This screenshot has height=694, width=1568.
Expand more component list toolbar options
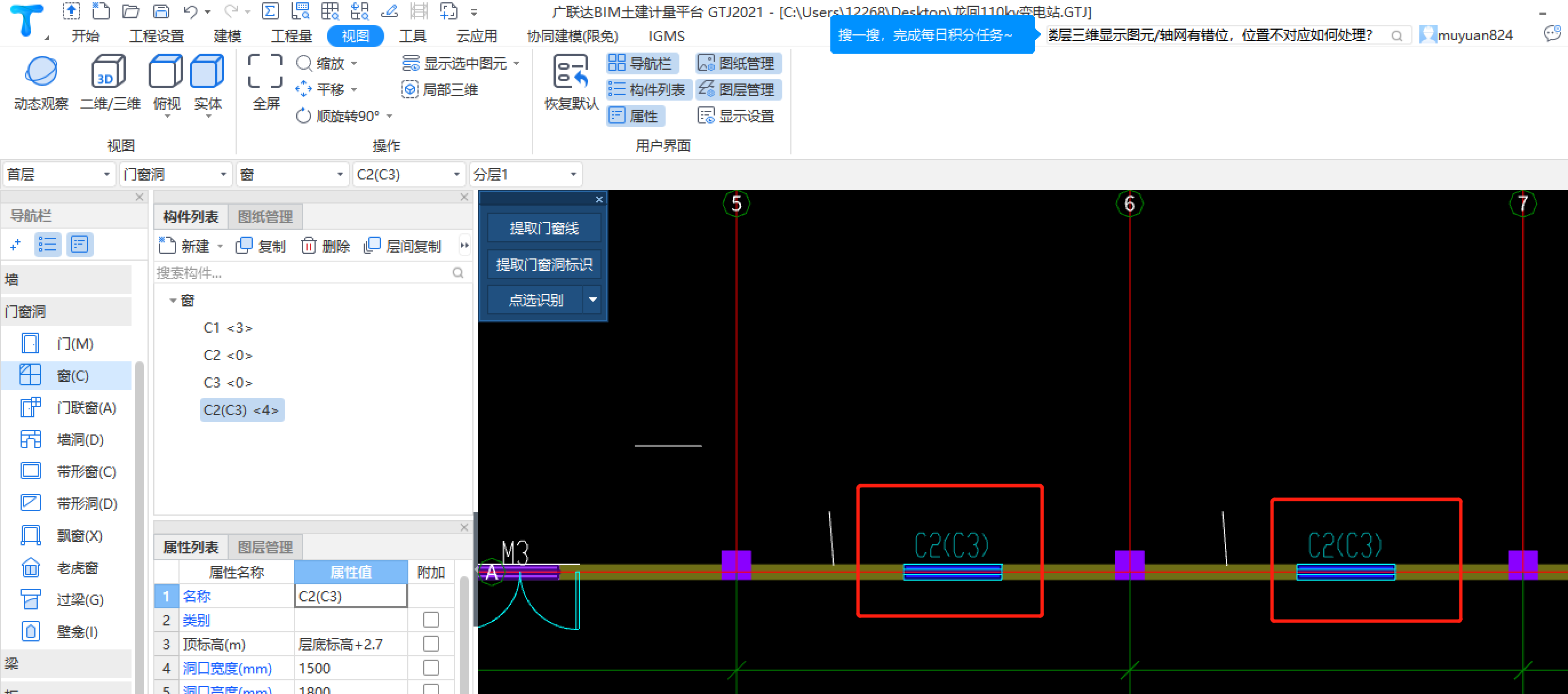(464, 246)
